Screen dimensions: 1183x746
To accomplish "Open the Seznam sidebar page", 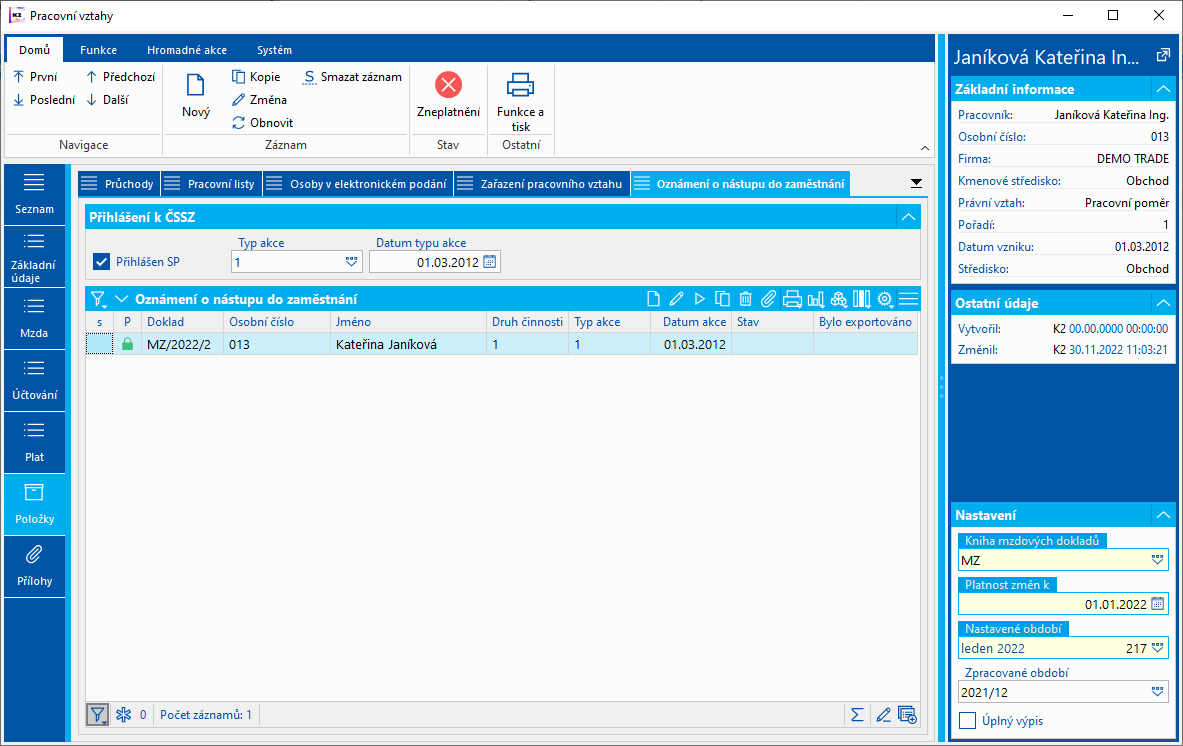I will click(35, 194).
